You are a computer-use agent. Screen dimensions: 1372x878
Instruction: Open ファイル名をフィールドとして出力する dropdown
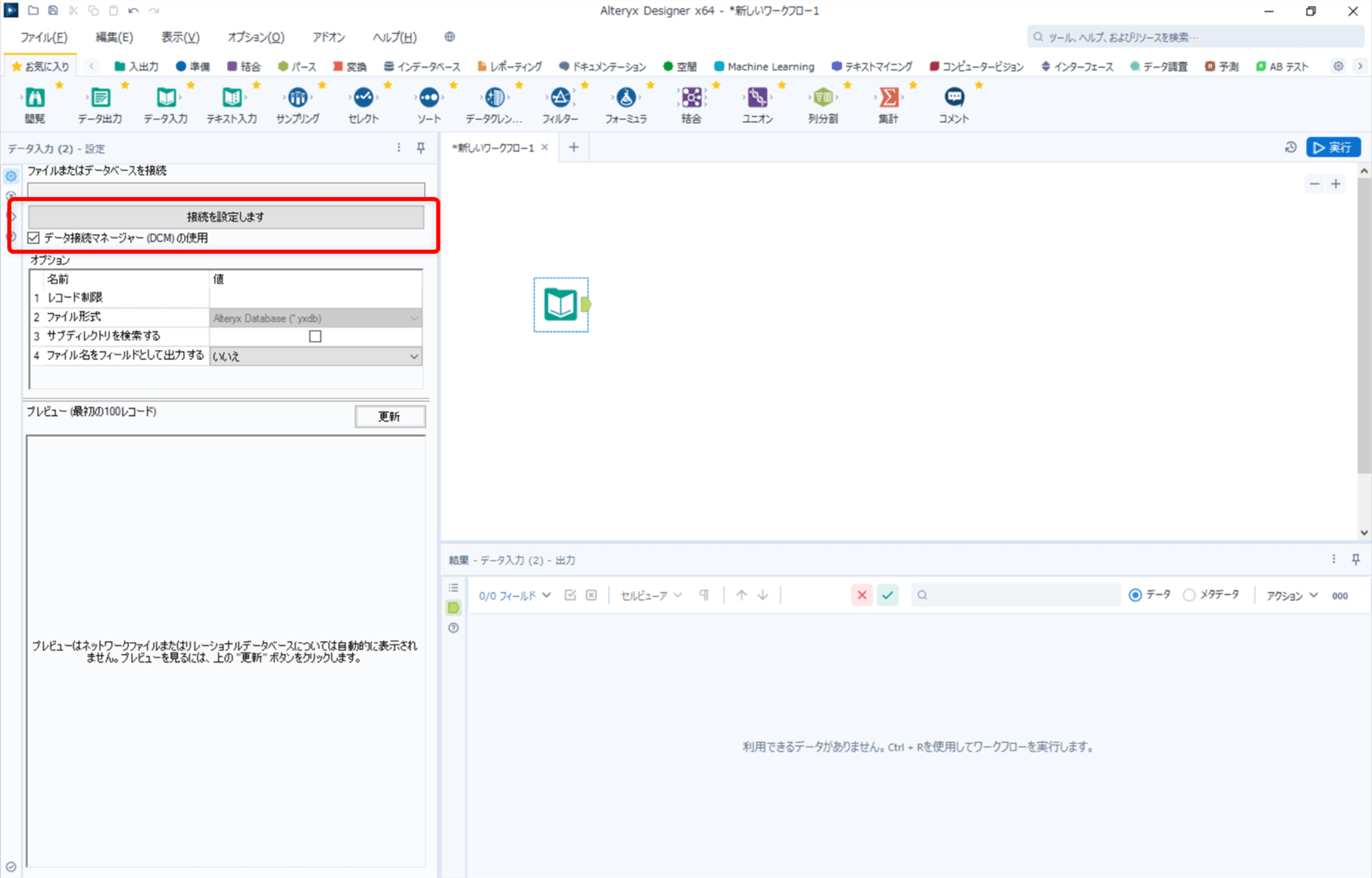(316, 356)
